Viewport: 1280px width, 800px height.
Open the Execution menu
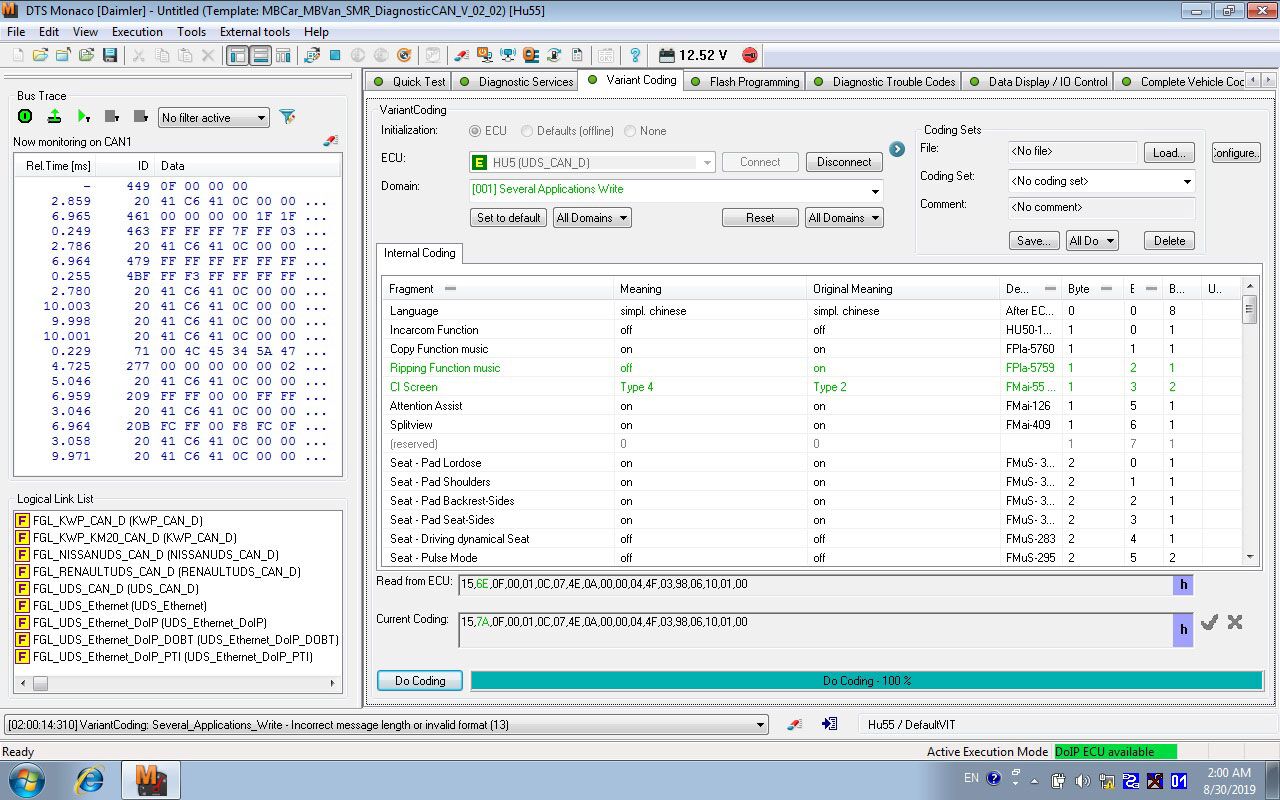(137, 32)
